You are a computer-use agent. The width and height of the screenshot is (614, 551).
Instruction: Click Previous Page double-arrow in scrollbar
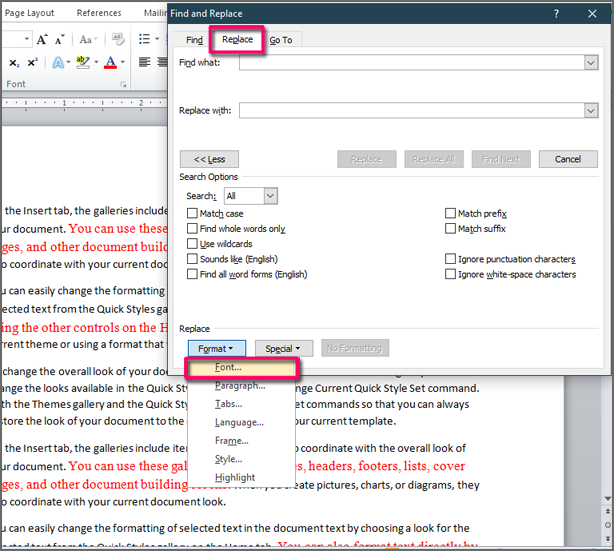tap(608, 511)
